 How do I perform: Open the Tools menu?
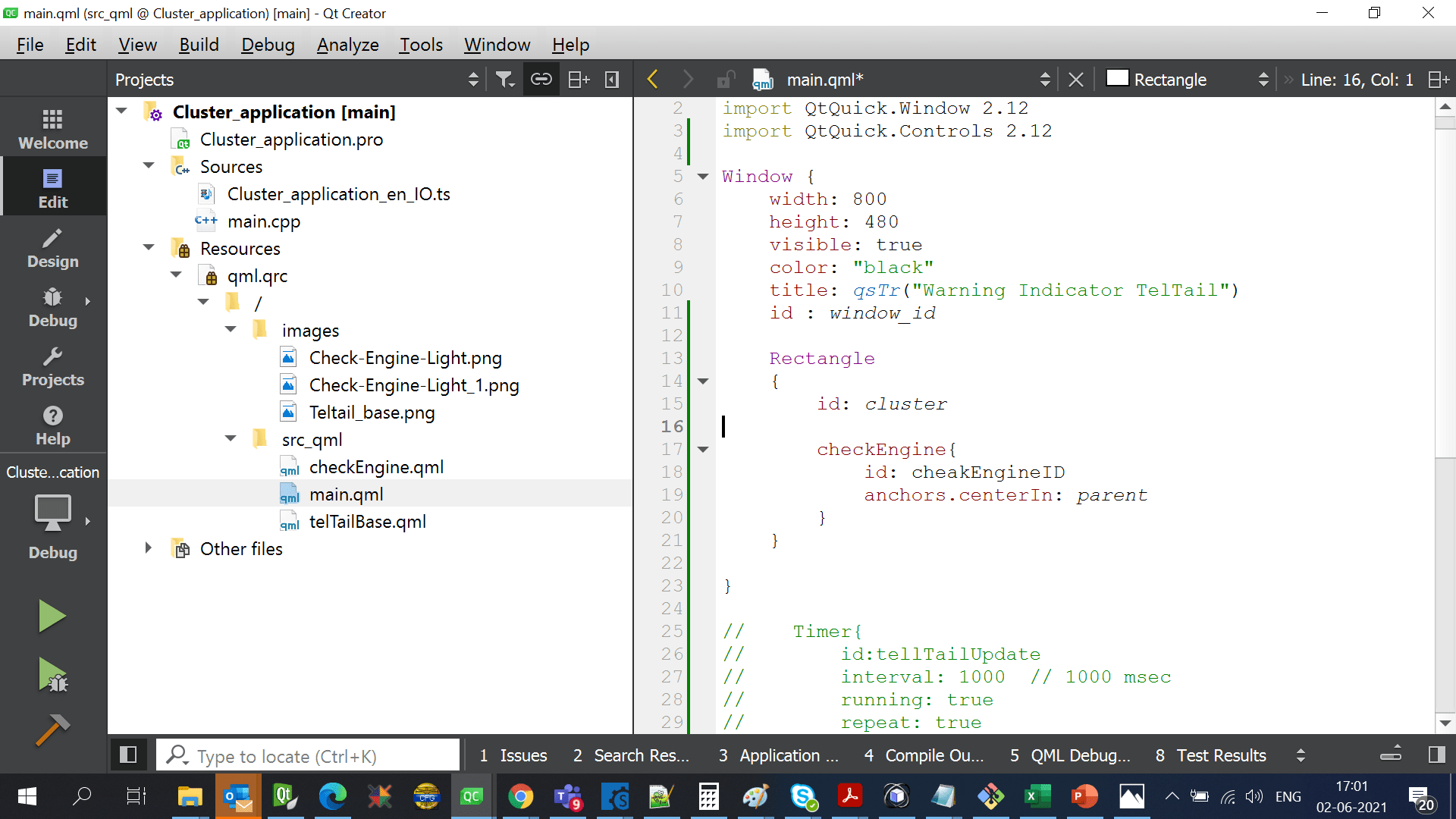tap(420, 45)
